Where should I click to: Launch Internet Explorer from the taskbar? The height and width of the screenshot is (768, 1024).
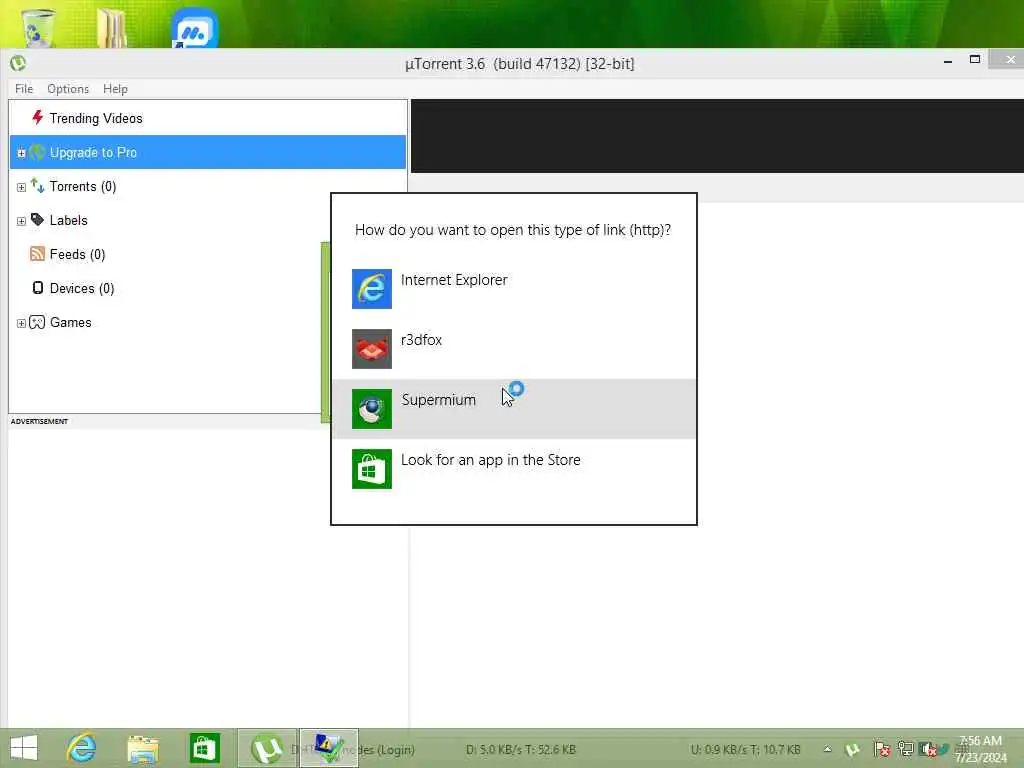[x=81, y=748]
